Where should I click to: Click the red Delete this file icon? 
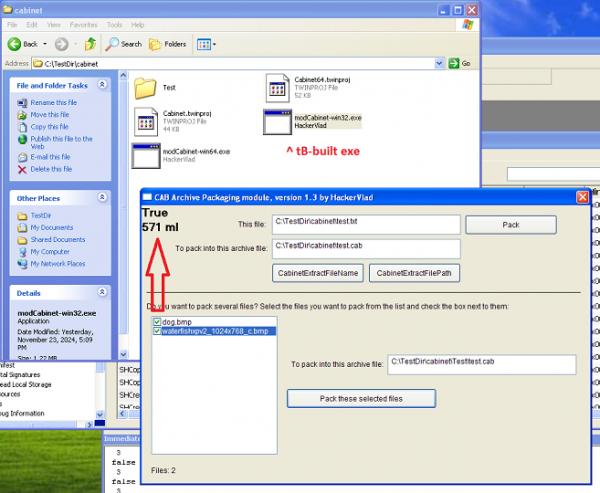point(22,169)
